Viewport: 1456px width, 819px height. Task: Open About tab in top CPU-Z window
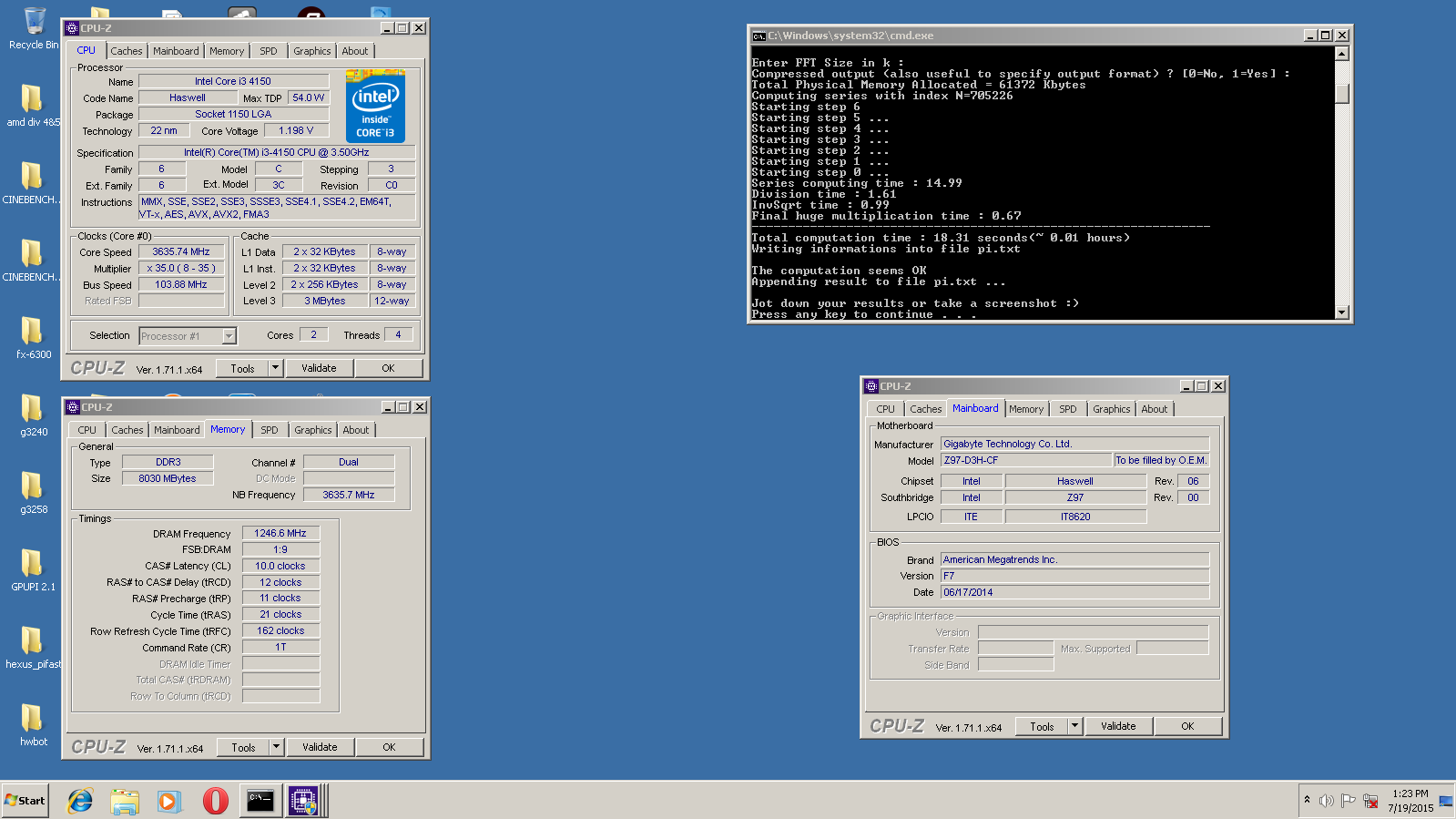355,51
